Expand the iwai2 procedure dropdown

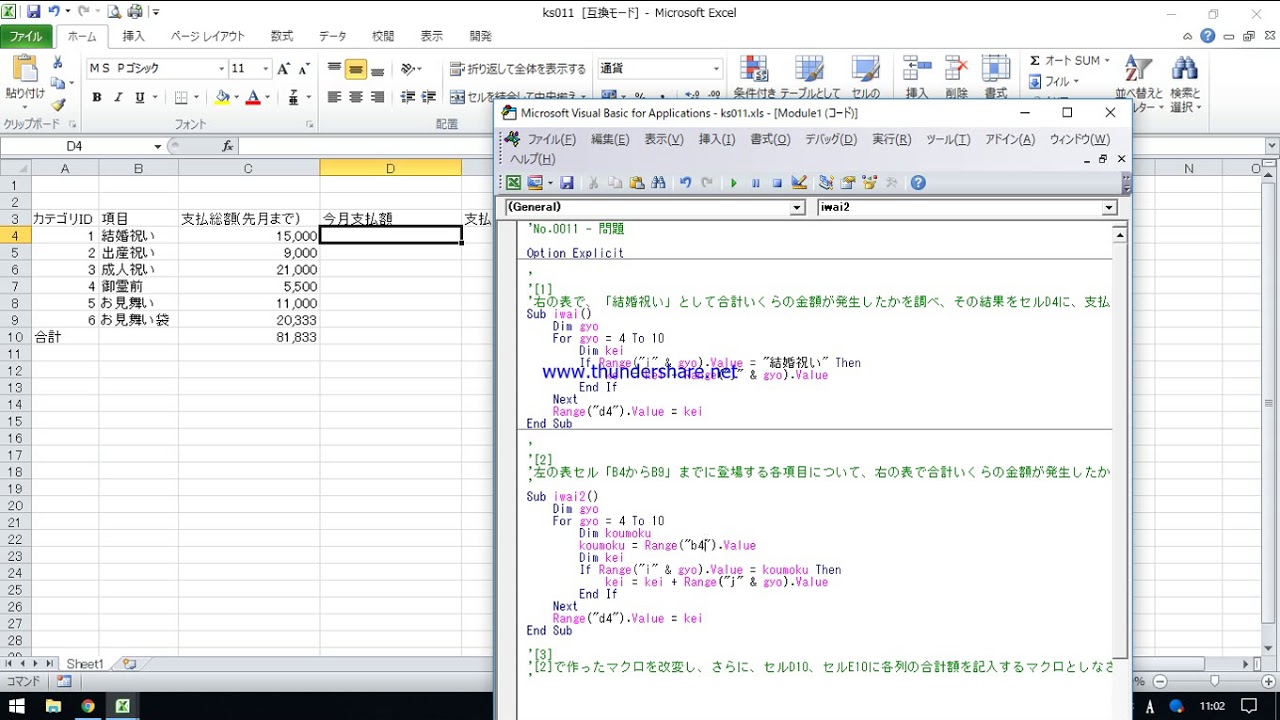(x=1108, y=208)
